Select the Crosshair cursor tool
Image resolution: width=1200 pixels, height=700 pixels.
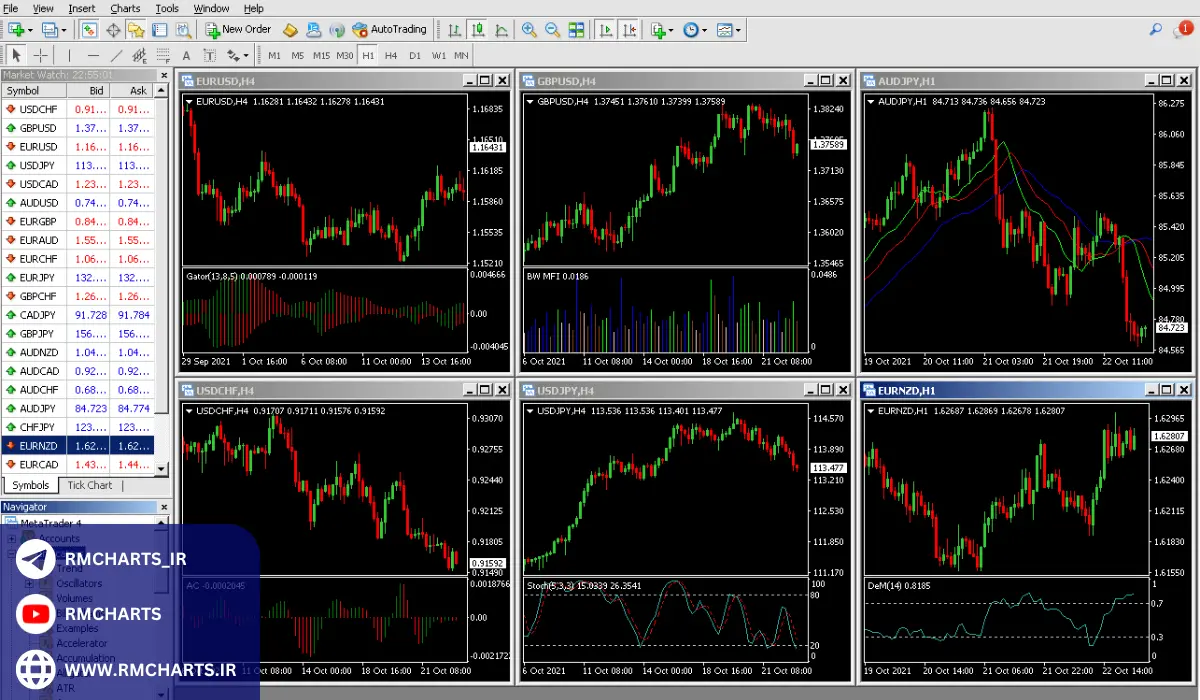click(x=40, y=55)
